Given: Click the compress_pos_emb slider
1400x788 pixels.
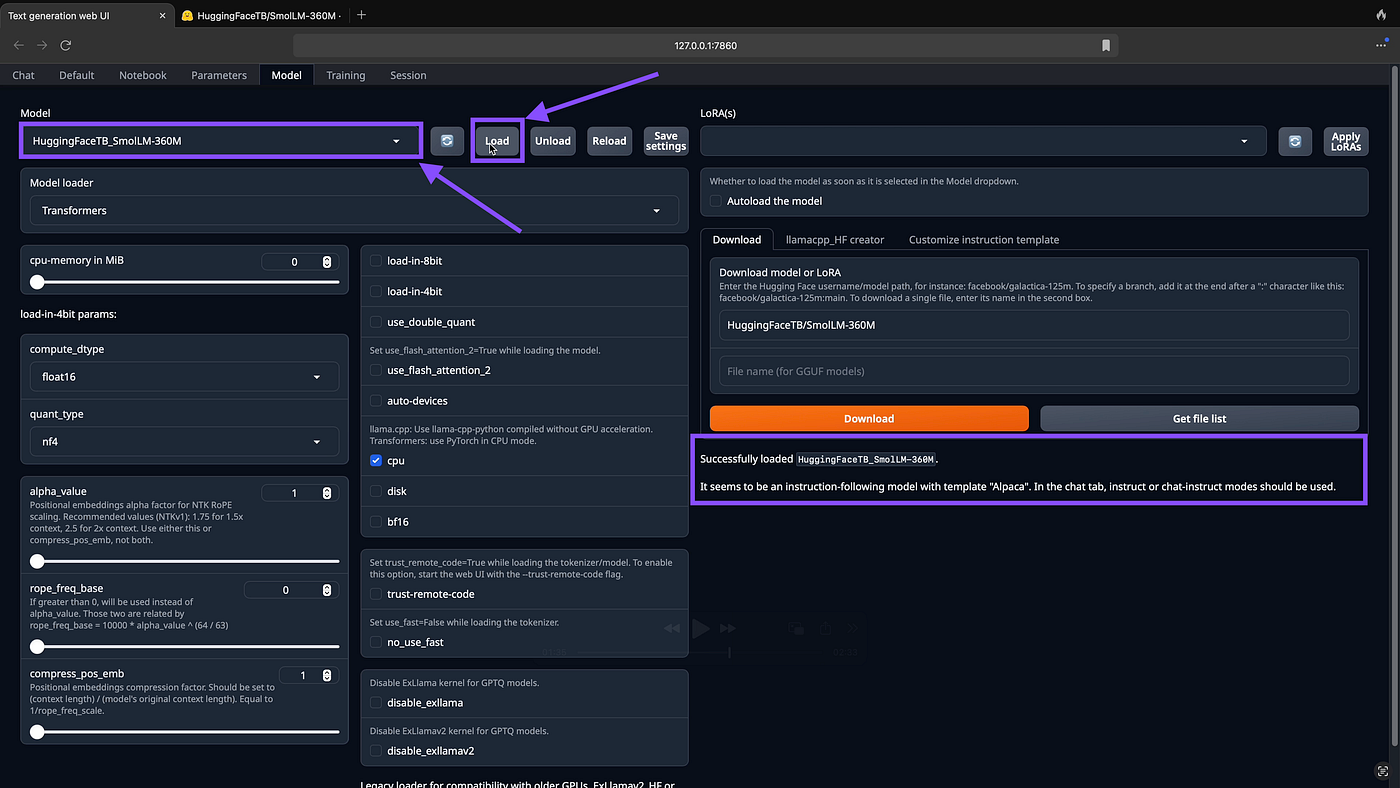Looking at the screenshot, I should click(184, 732).
